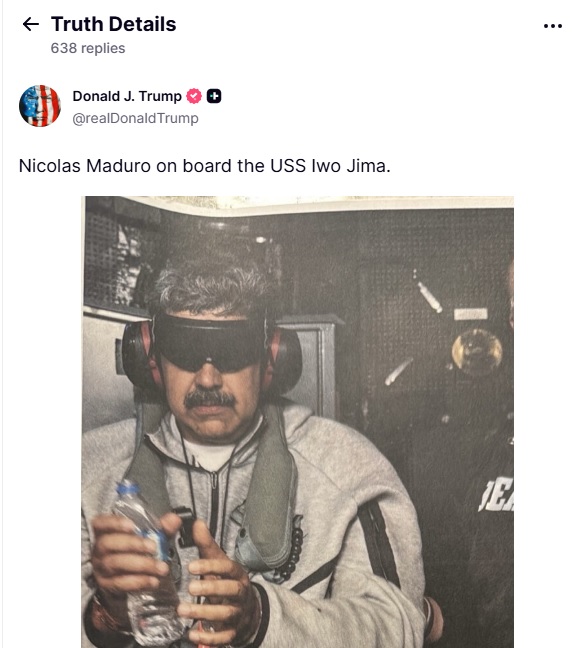Click the post caption text line

pos(205,166)
